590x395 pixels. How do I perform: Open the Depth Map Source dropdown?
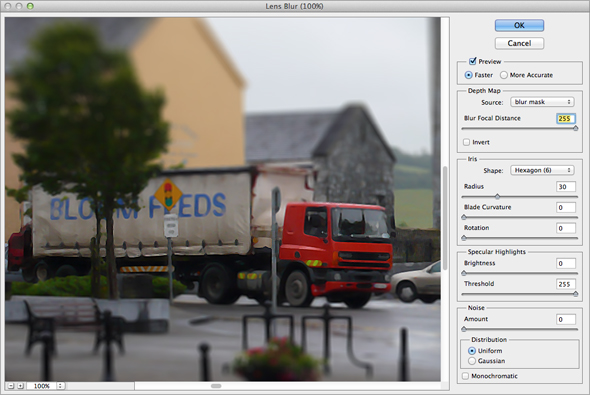click(x=543, y=102)
